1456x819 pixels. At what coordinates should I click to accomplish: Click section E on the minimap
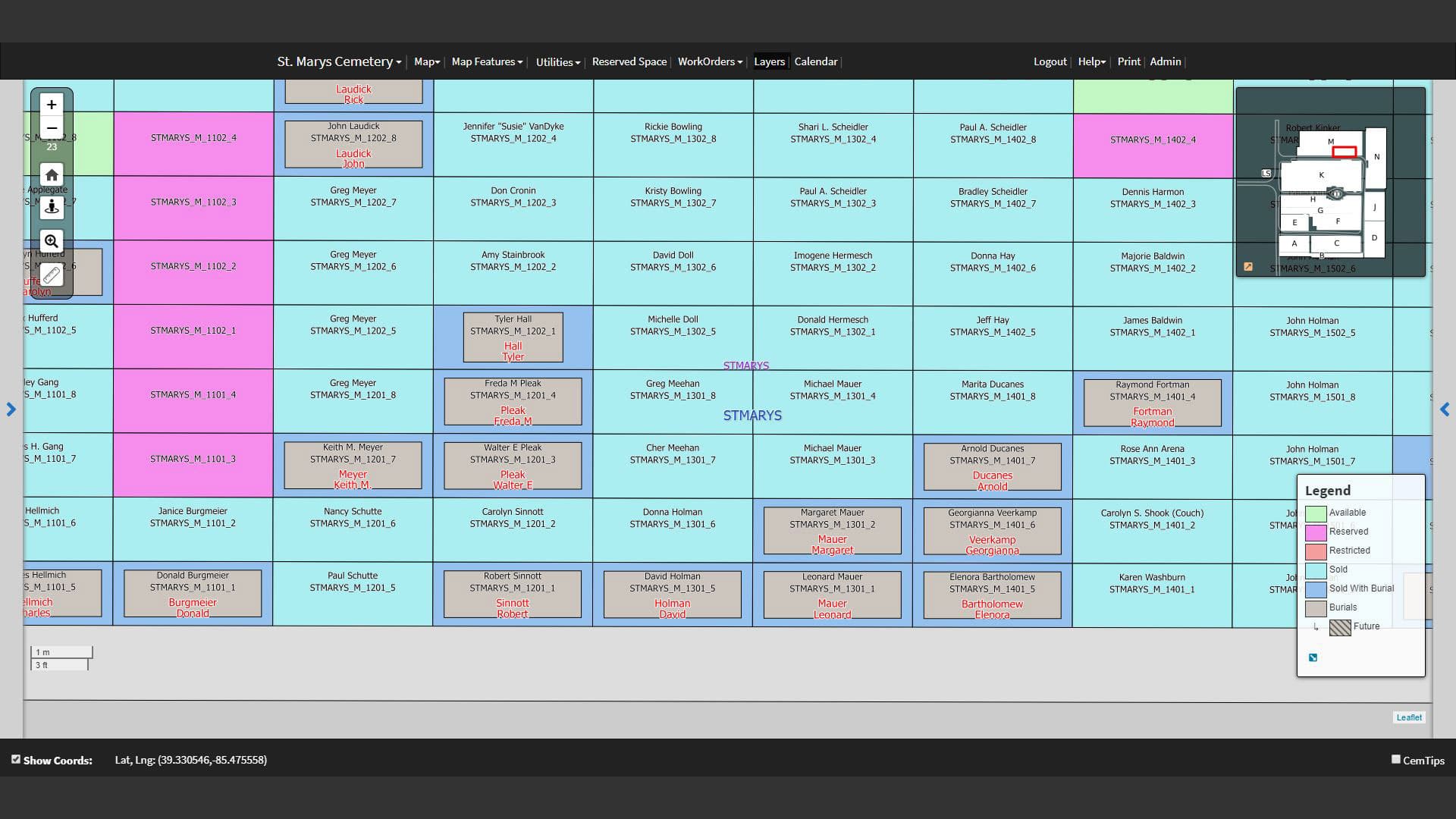click(x=1294, y=222)
